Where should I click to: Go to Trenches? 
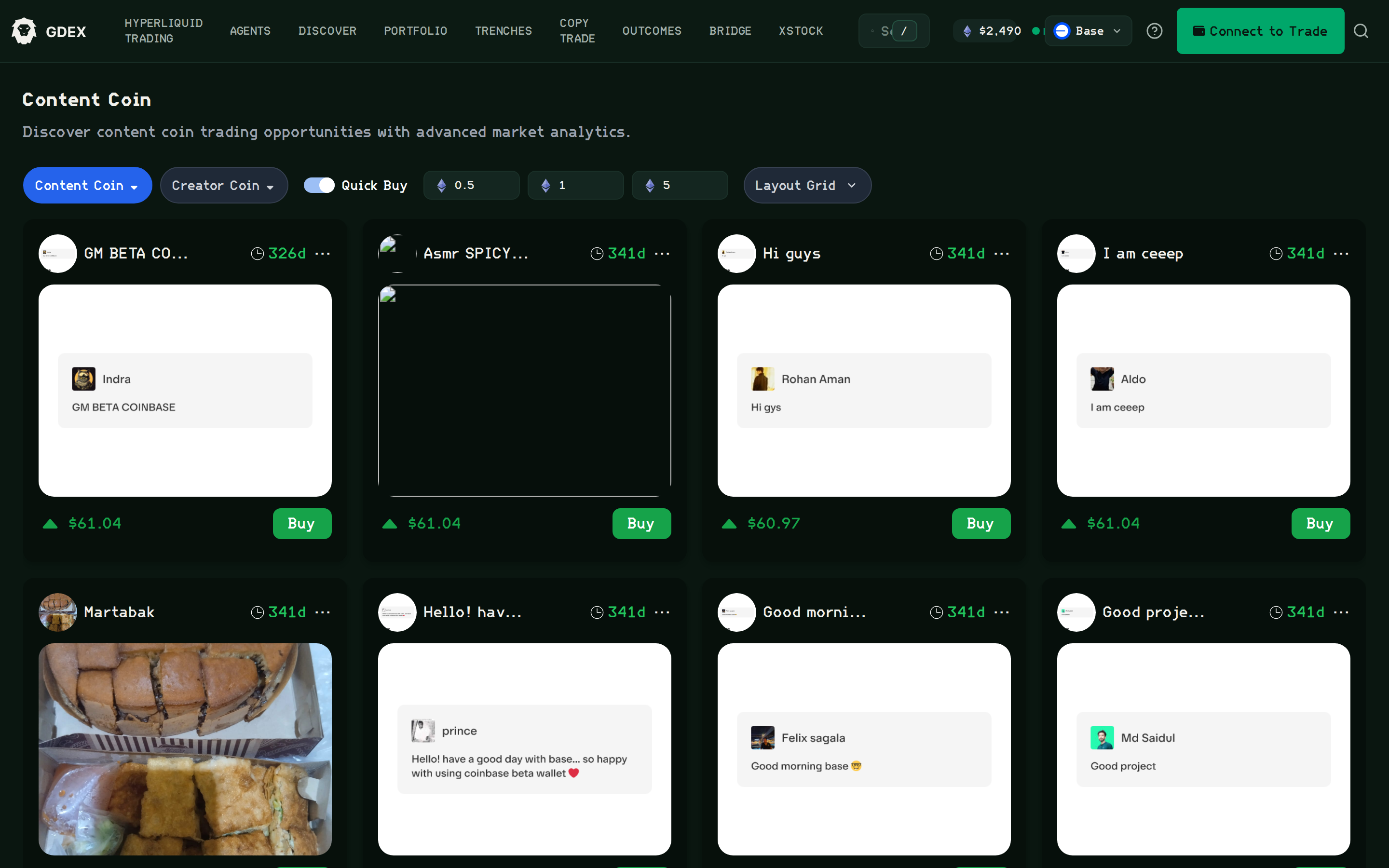(x=504, y=31)
